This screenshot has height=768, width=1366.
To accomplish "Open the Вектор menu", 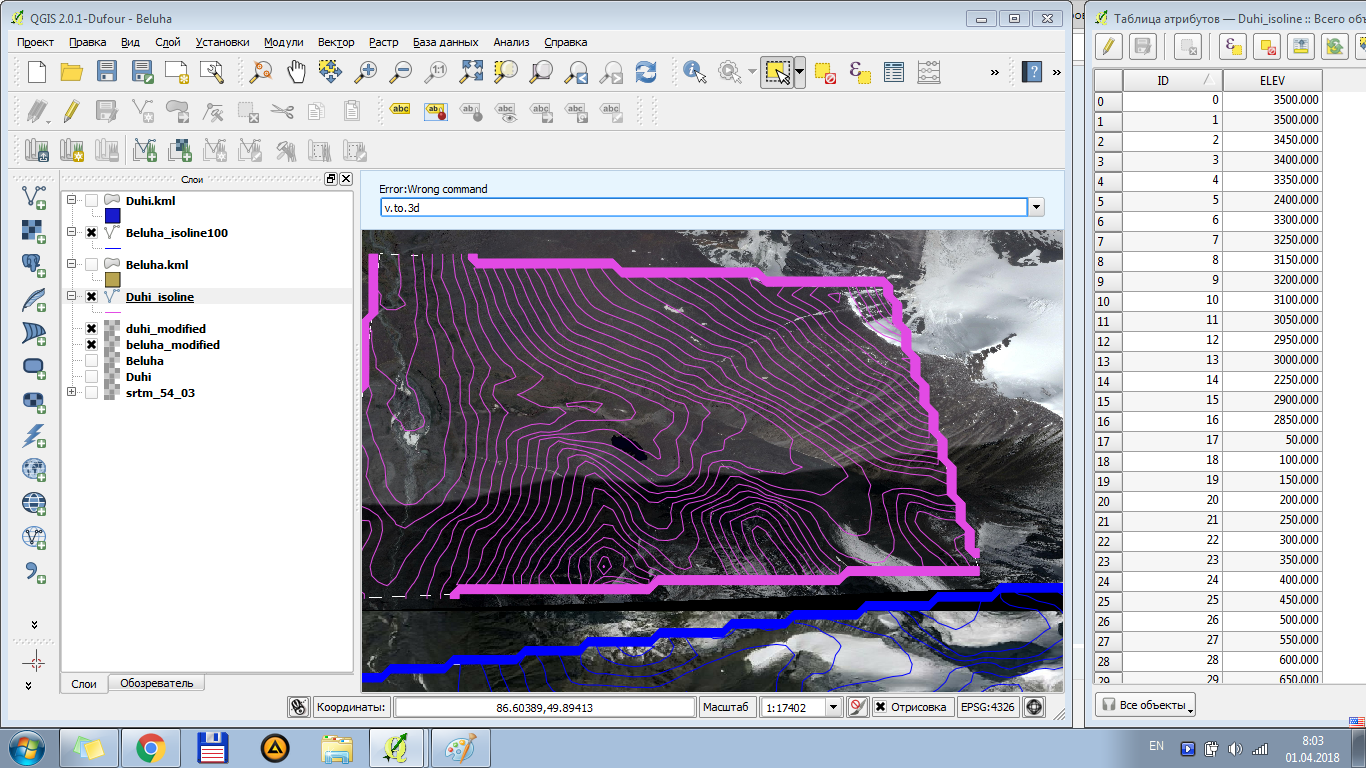I will pos(336,42).
